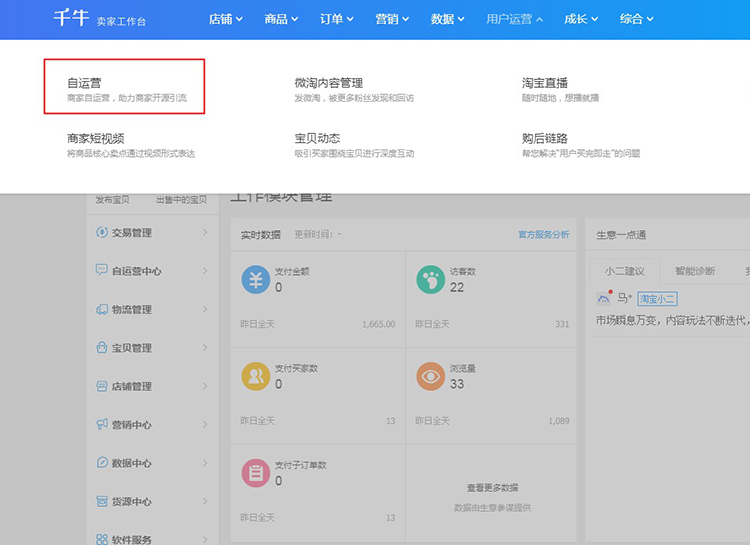Switch to the 智能诊断 tab
Screen dimensions: 750x545
coord(695,271)
